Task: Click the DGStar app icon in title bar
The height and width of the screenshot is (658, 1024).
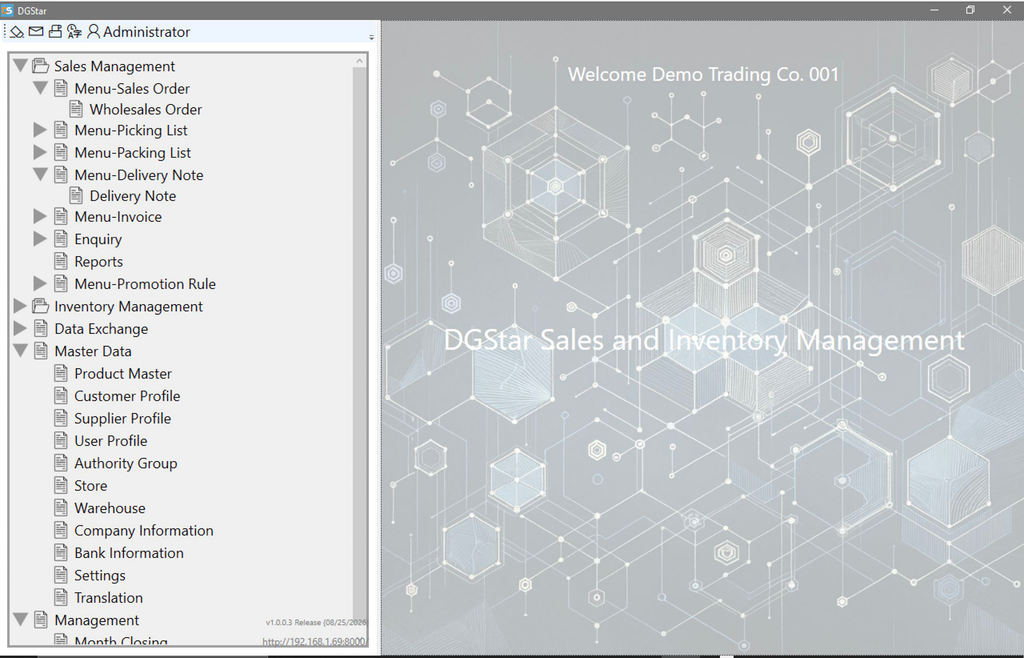Action: (x=8, y=10)
